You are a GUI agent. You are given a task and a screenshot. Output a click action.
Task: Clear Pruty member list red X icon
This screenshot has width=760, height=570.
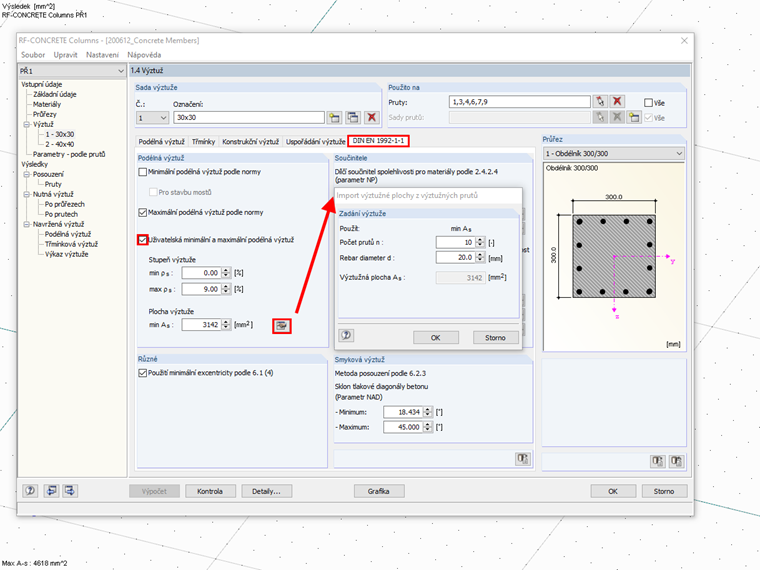[617, 101]
